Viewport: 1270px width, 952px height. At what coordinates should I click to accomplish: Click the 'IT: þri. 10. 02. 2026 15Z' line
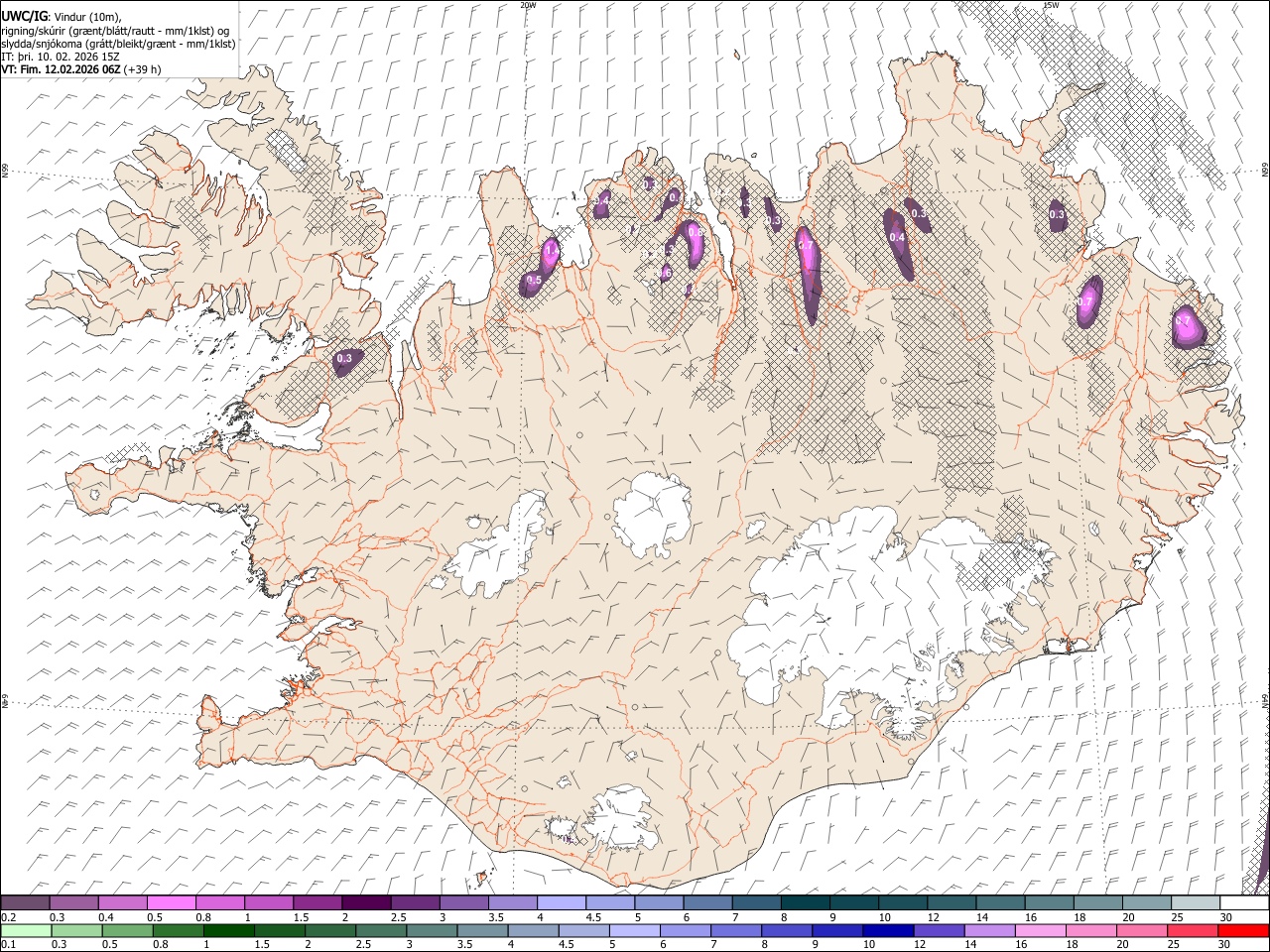(x=60, y=57)
